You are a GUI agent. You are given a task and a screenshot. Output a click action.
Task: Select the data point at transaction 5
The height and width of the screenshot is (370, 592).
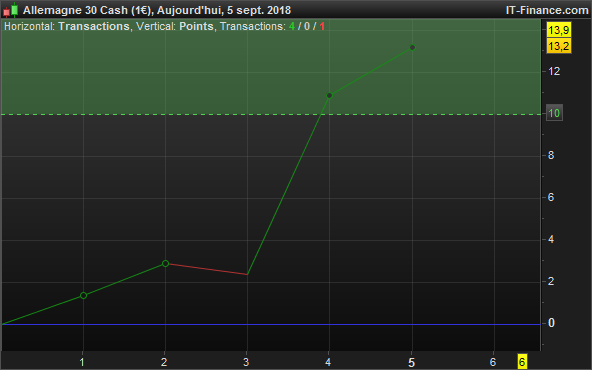tap(412, 47)
